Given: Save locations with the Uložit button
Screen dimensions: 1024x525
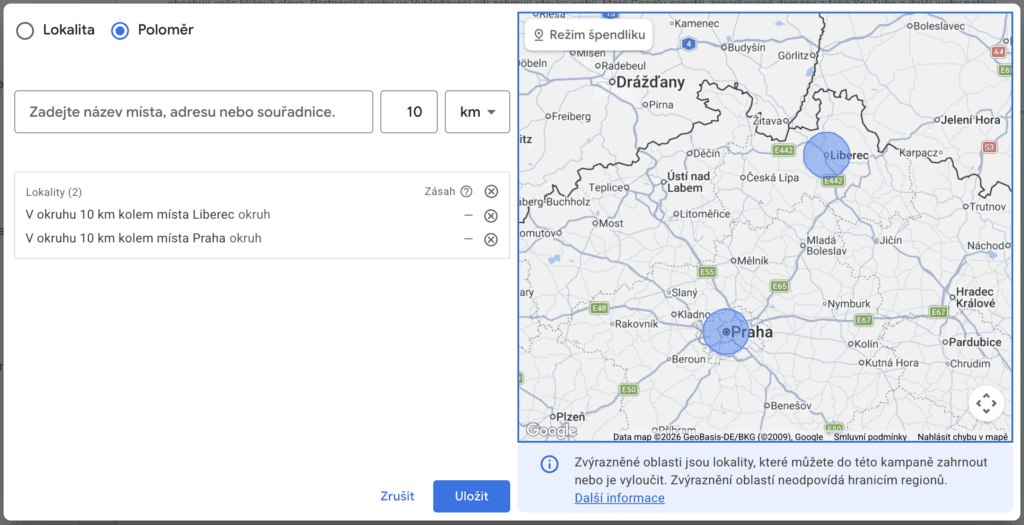Looking at the screenshot, I should pos(471,496).
